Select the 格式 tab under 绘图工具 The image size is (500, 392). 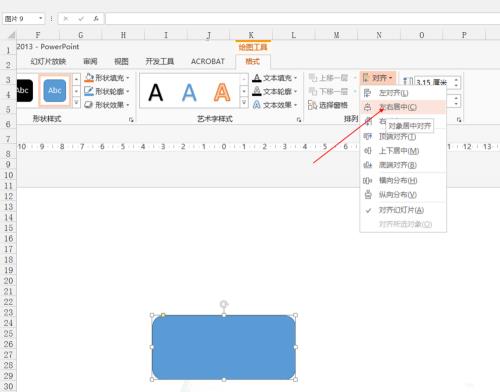point(253,61)
